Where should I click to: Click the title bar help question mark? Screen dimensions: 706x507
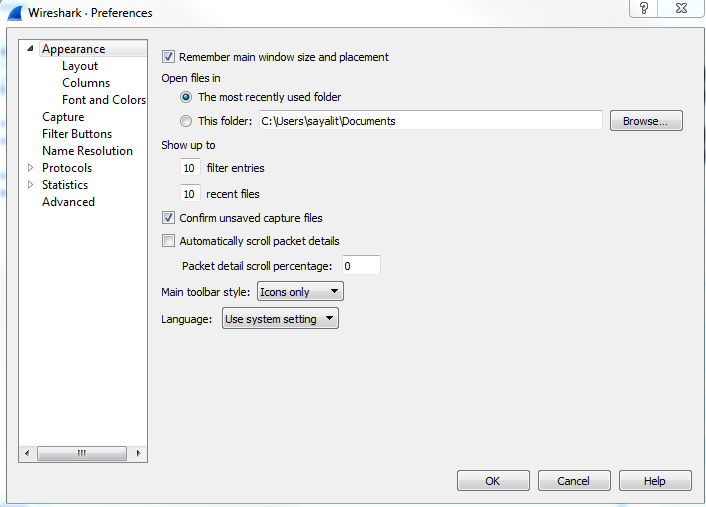coord(643,8)
